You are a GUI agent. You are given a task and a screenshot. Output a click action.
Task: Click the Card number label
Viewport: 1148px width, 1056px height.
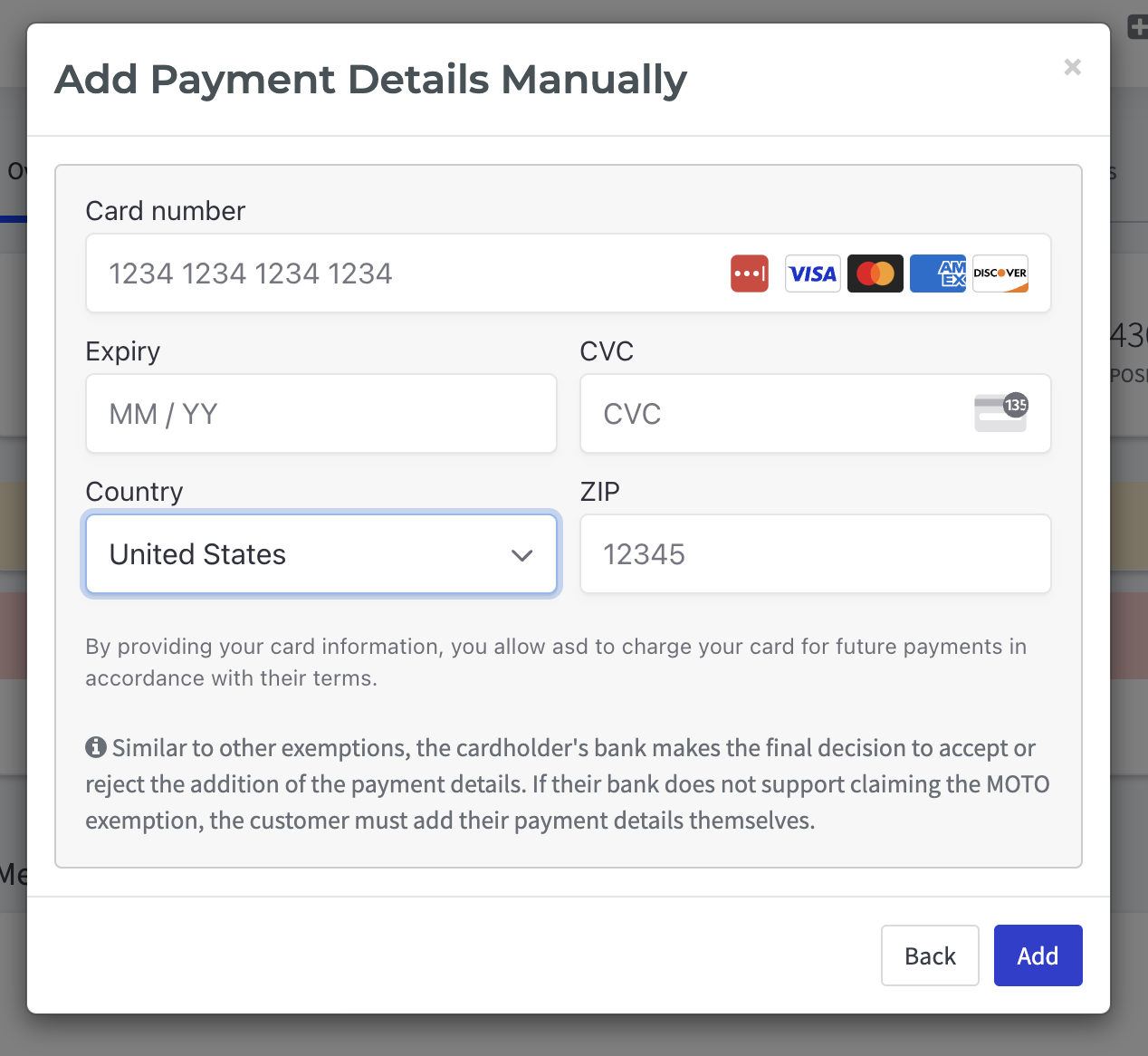(x=166, y=211)
